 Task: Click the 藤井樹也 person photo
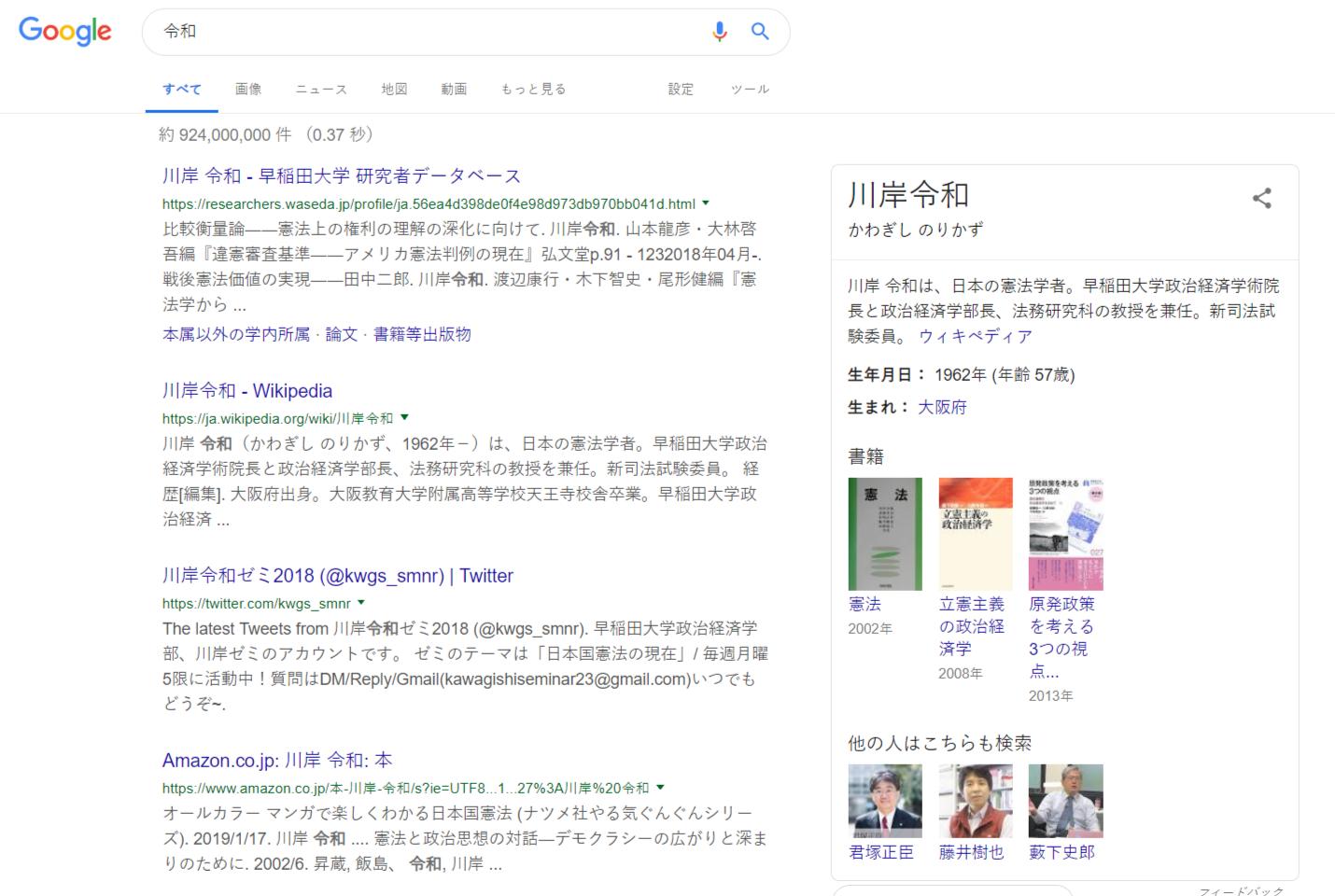click(975, 801)
